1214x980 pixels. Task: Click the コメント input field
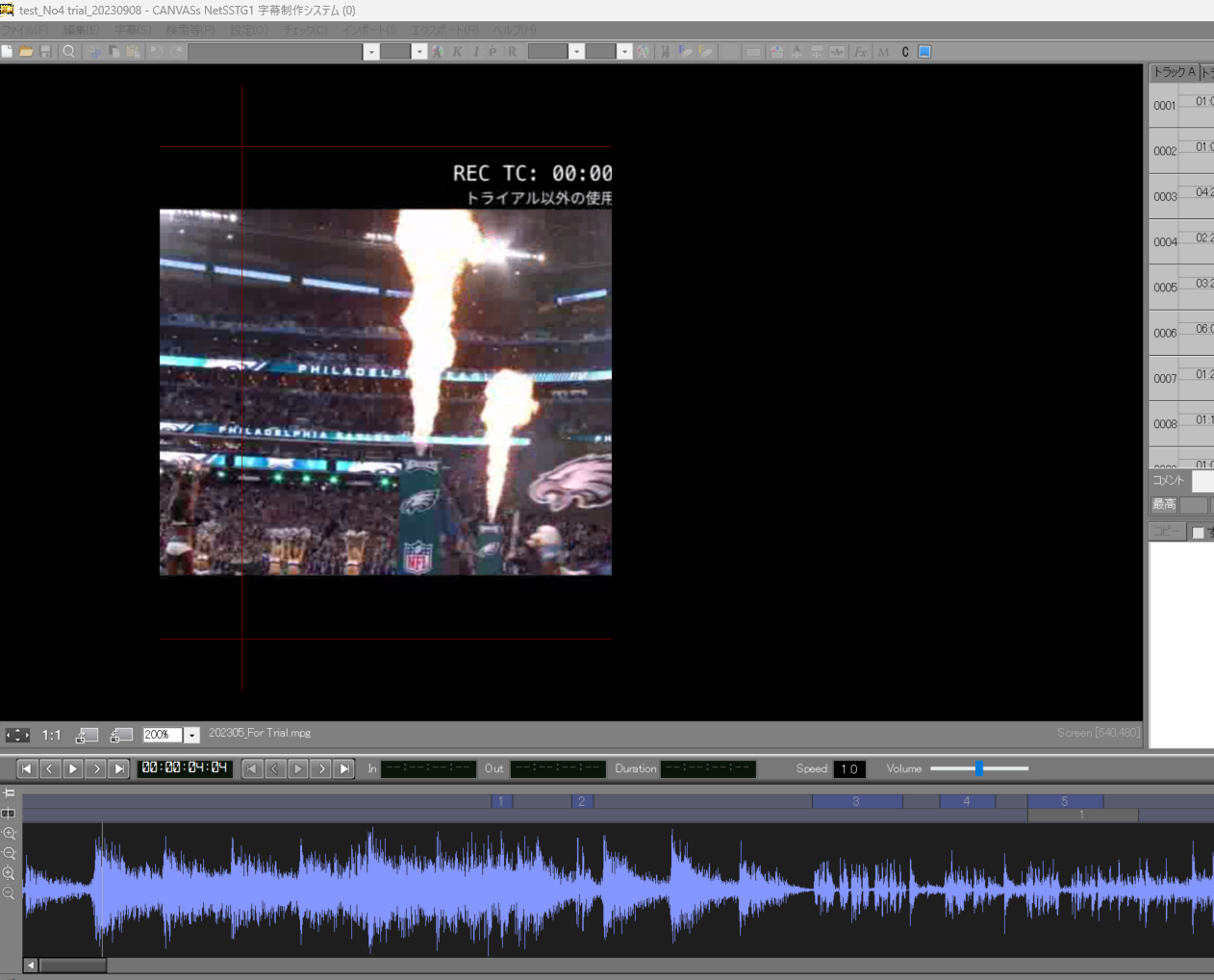point(1202,481)
